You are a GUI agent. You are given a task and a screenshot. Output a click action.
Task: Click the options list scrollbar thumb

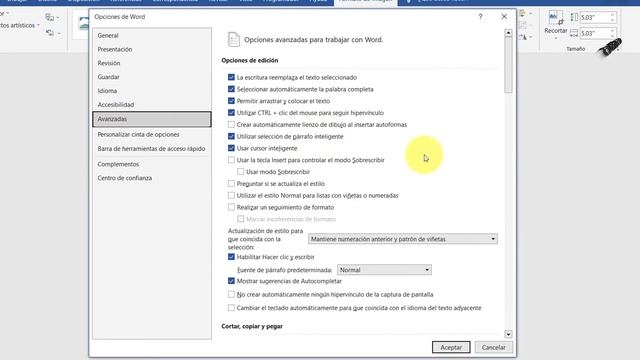[508, 65]
